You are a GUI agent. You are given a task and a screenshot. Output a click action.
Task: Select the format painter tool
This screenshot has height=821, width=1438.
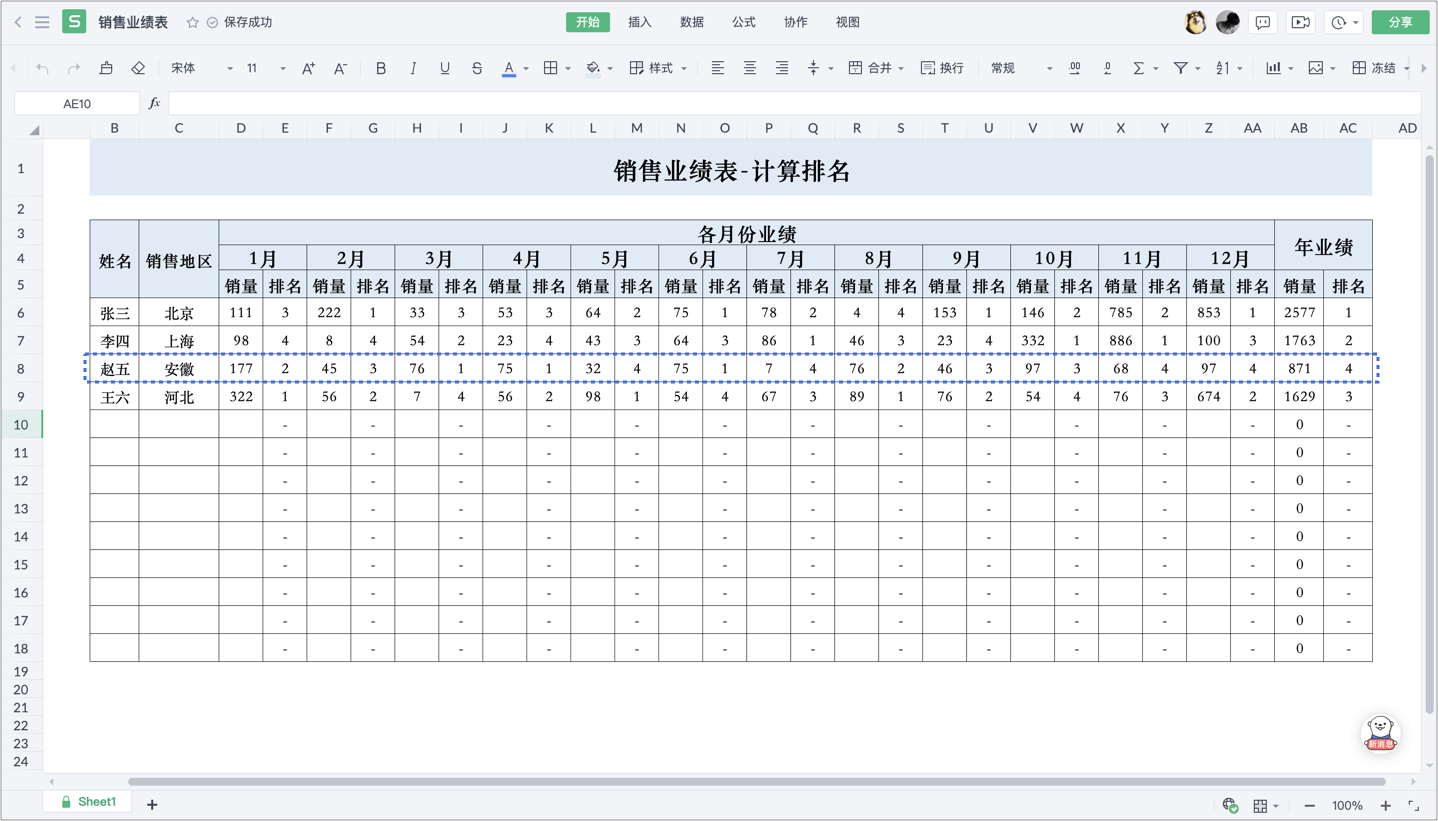(x=106, y=68)
